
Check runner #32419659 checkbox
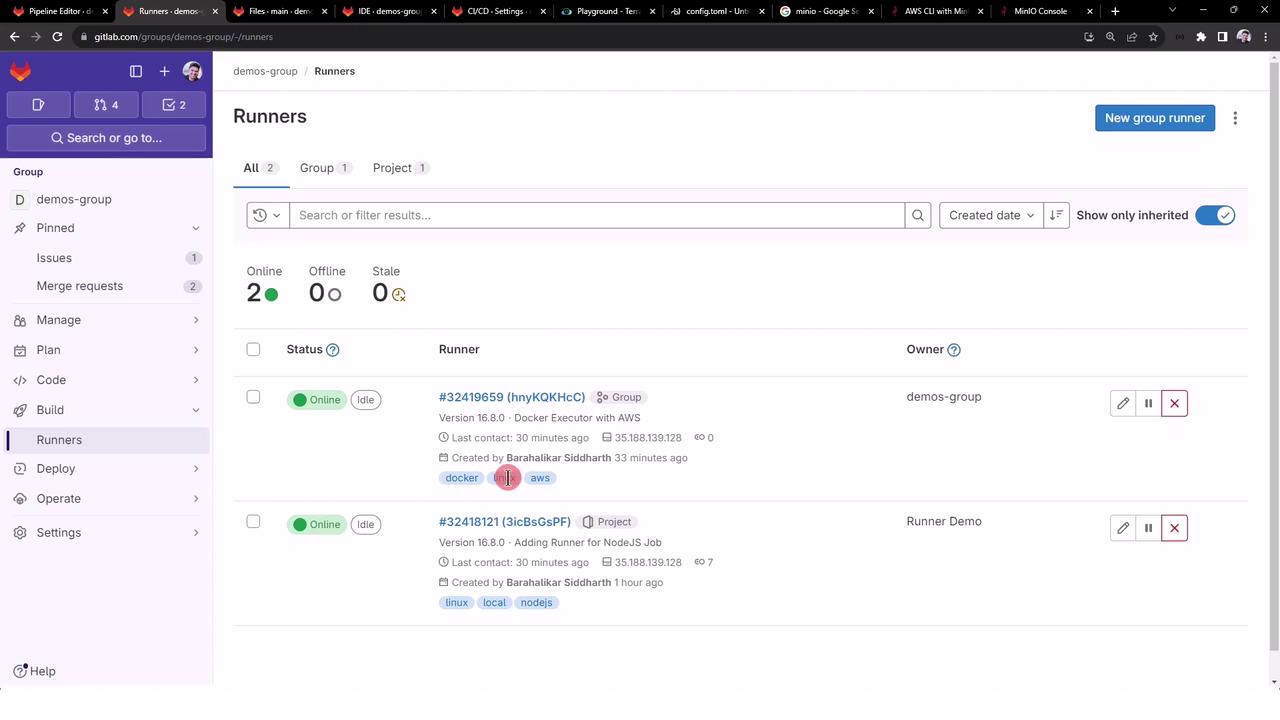pos(253,397)
